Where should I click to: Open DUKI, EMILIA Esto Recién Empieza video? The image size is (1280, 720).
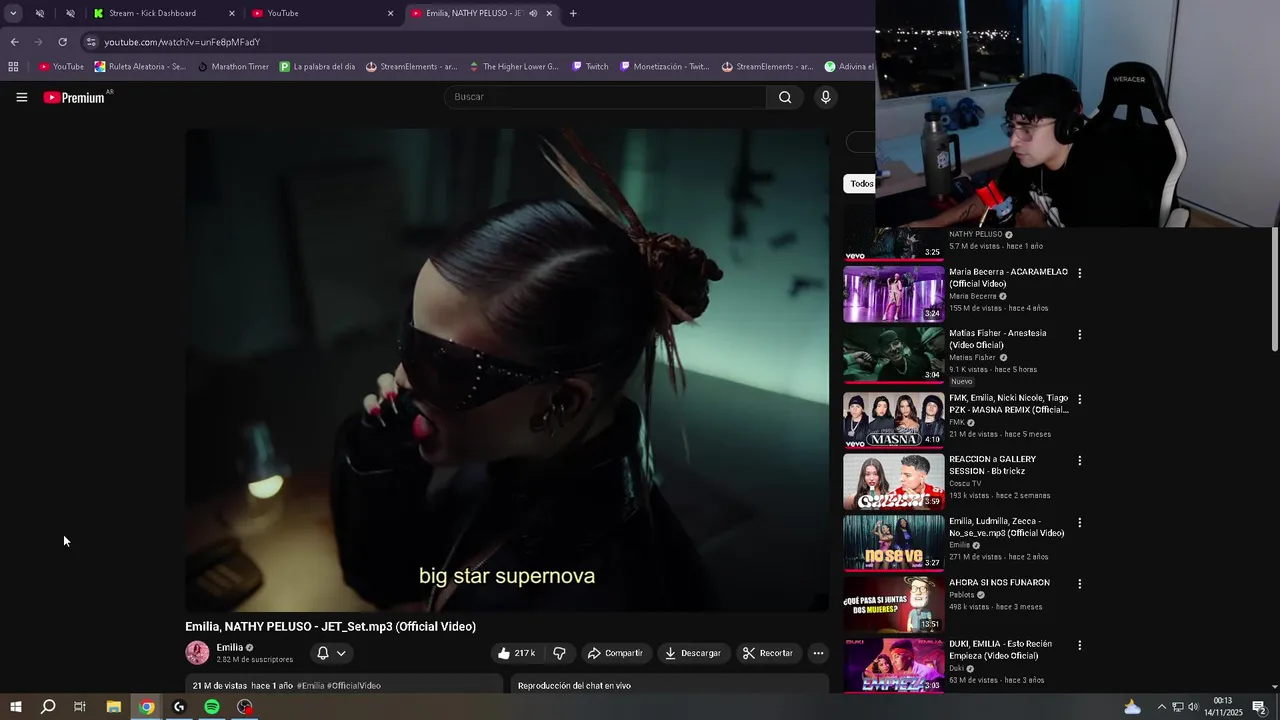(x=893, y=666)
